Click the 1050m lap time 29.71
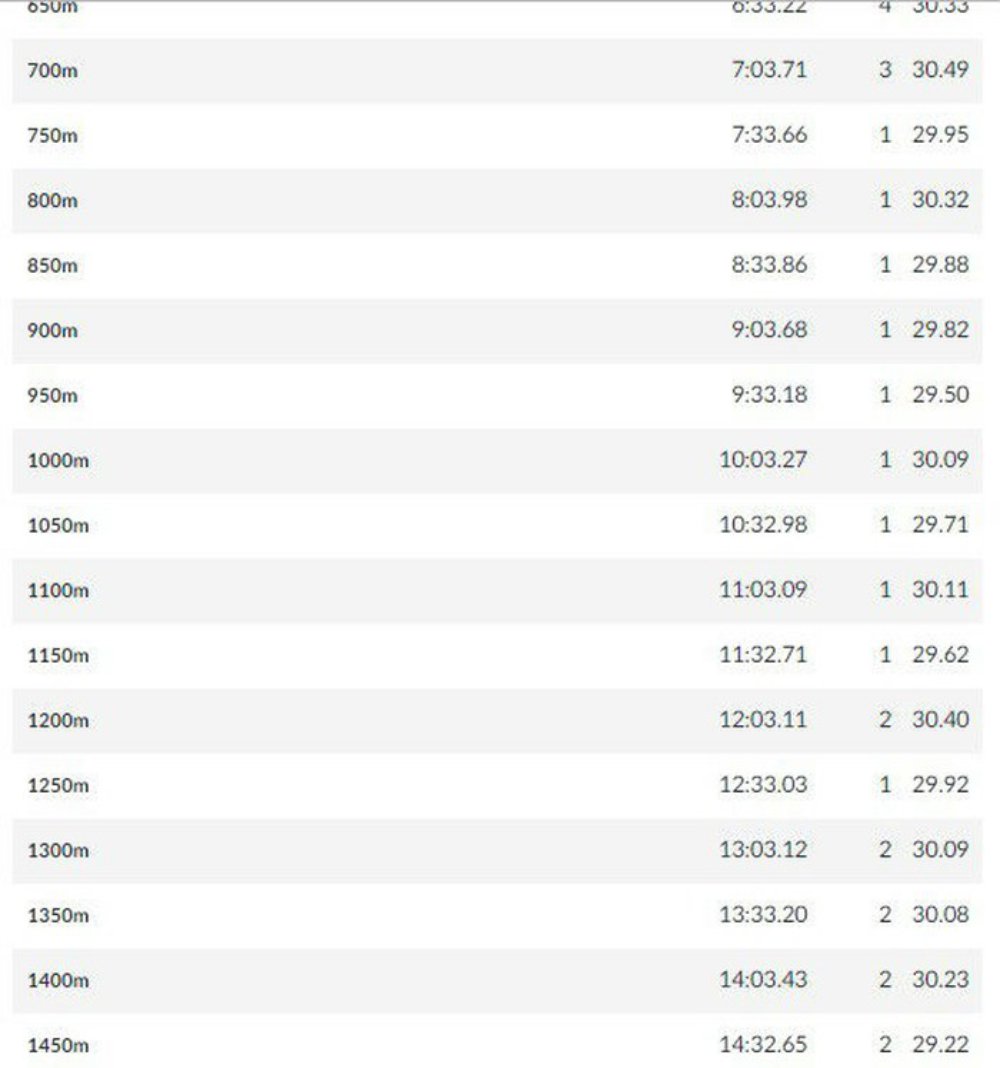This screenshot has width=1000, height=1068. point(940,524)
